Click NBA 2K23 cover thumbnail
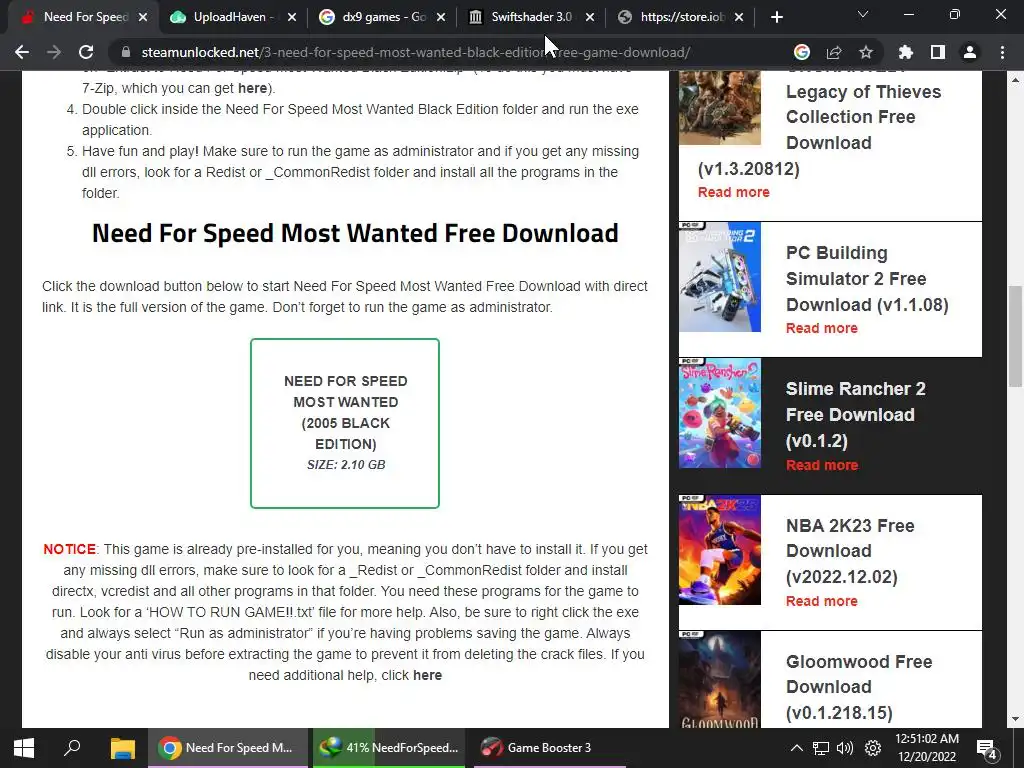This screenshot has height=768, width=1024. [x=720, y=550]
